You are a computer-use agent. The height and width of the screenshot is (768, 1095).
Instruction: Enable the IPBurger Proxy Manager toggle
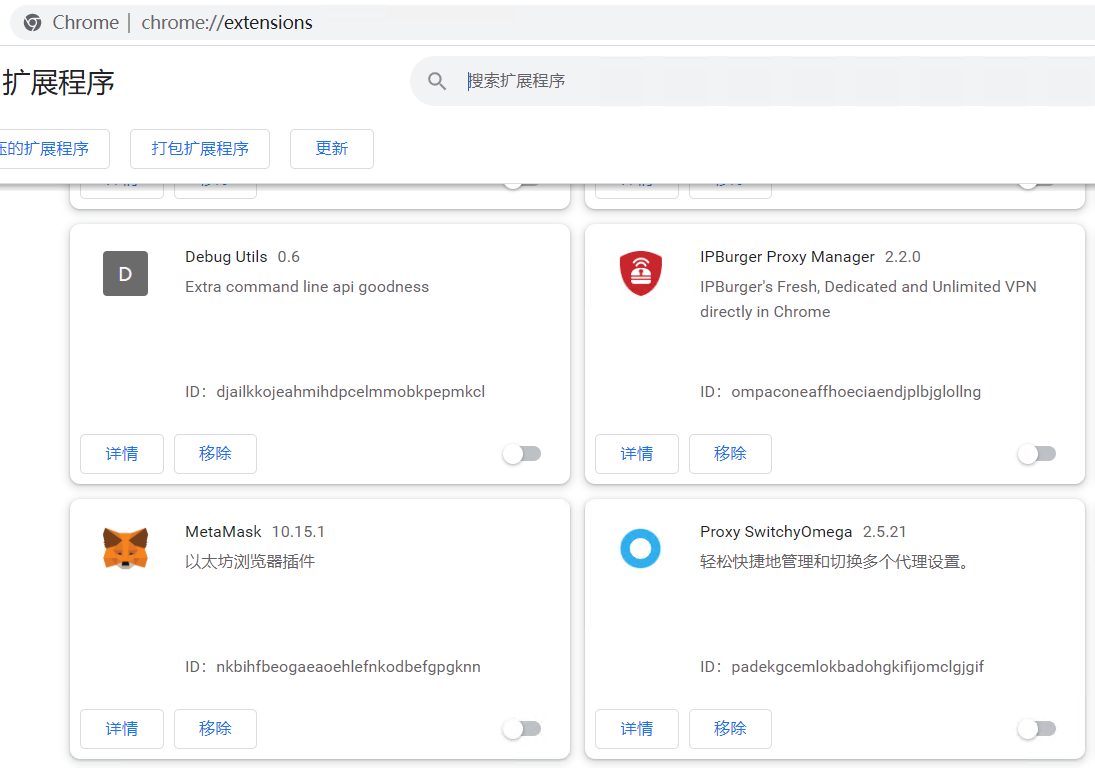pyautogui.click(x=1037, y=454)
